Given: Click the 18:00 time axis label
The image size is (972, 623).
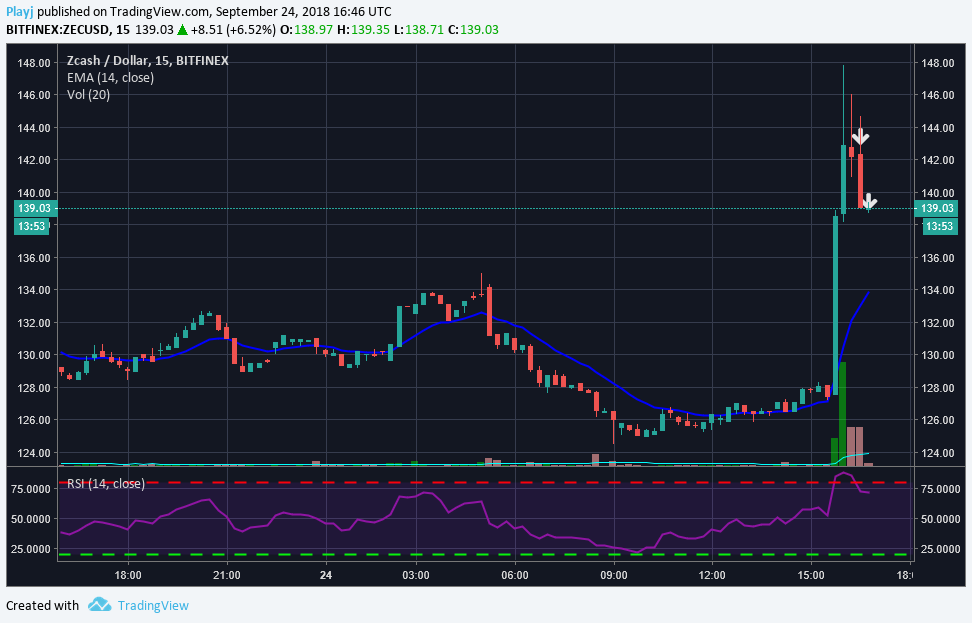Looking at the screenshot, I should point(128,575).
